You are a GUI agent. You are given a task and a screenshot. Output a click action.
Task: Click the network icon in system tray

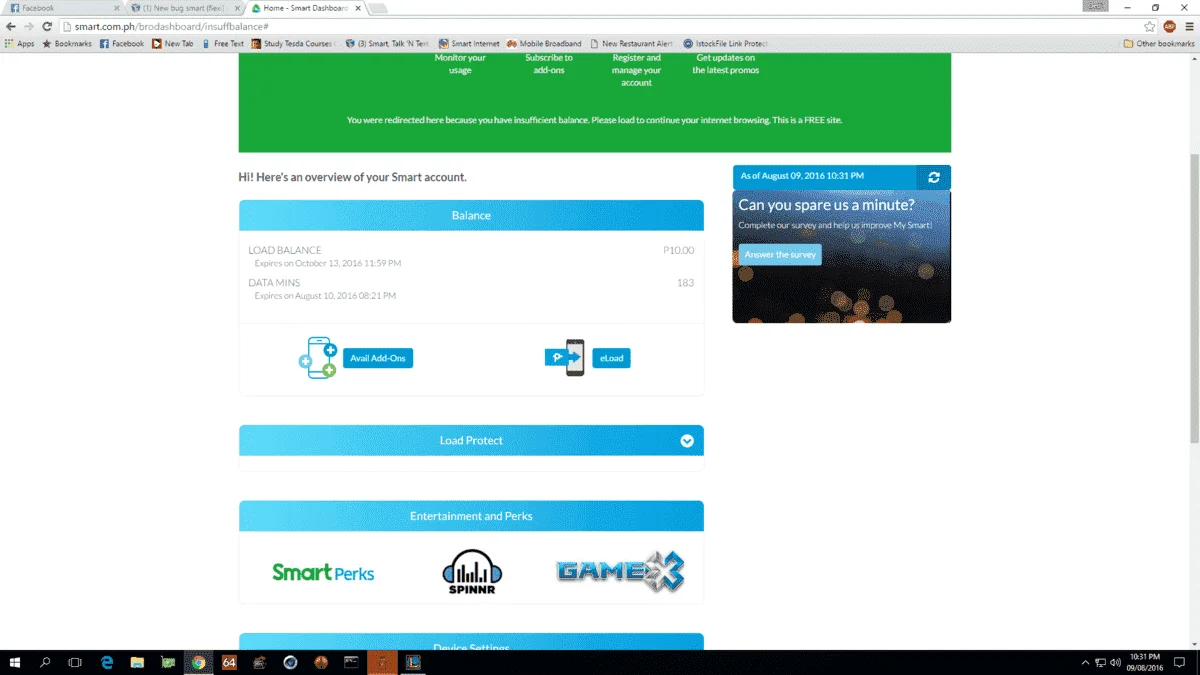pos(1100,662)
